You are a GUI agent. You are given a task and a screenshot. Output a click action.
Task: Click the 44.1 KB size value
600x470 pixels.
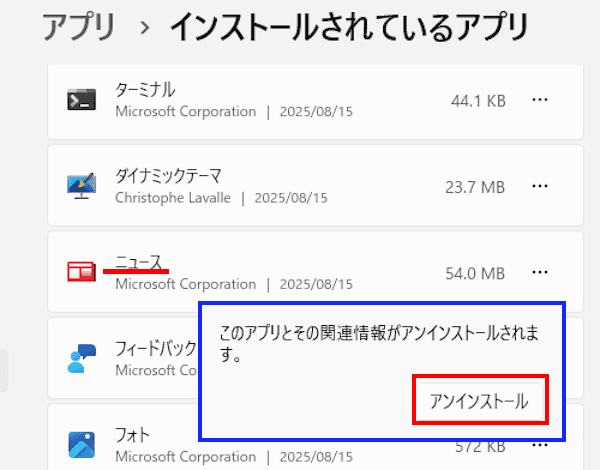click(478, 101)
